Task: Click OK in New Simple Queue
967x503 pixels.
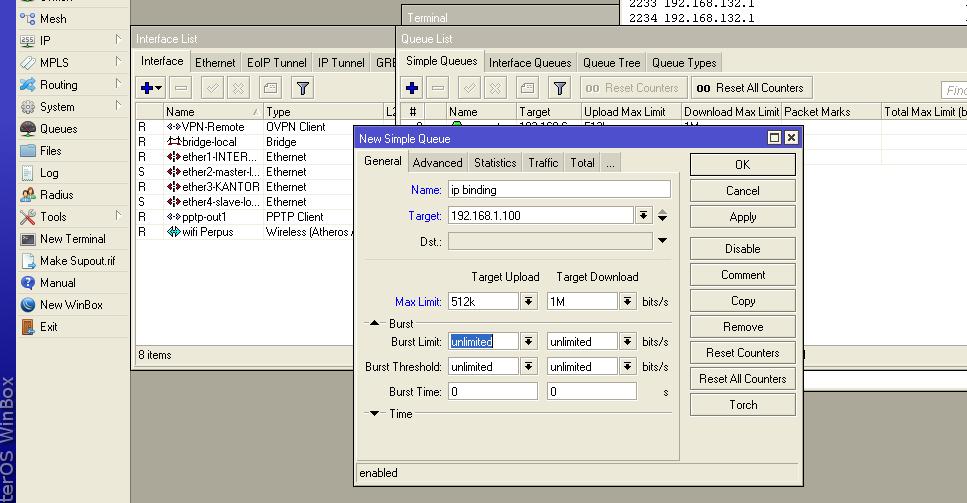Action: [x=743, y=165]
